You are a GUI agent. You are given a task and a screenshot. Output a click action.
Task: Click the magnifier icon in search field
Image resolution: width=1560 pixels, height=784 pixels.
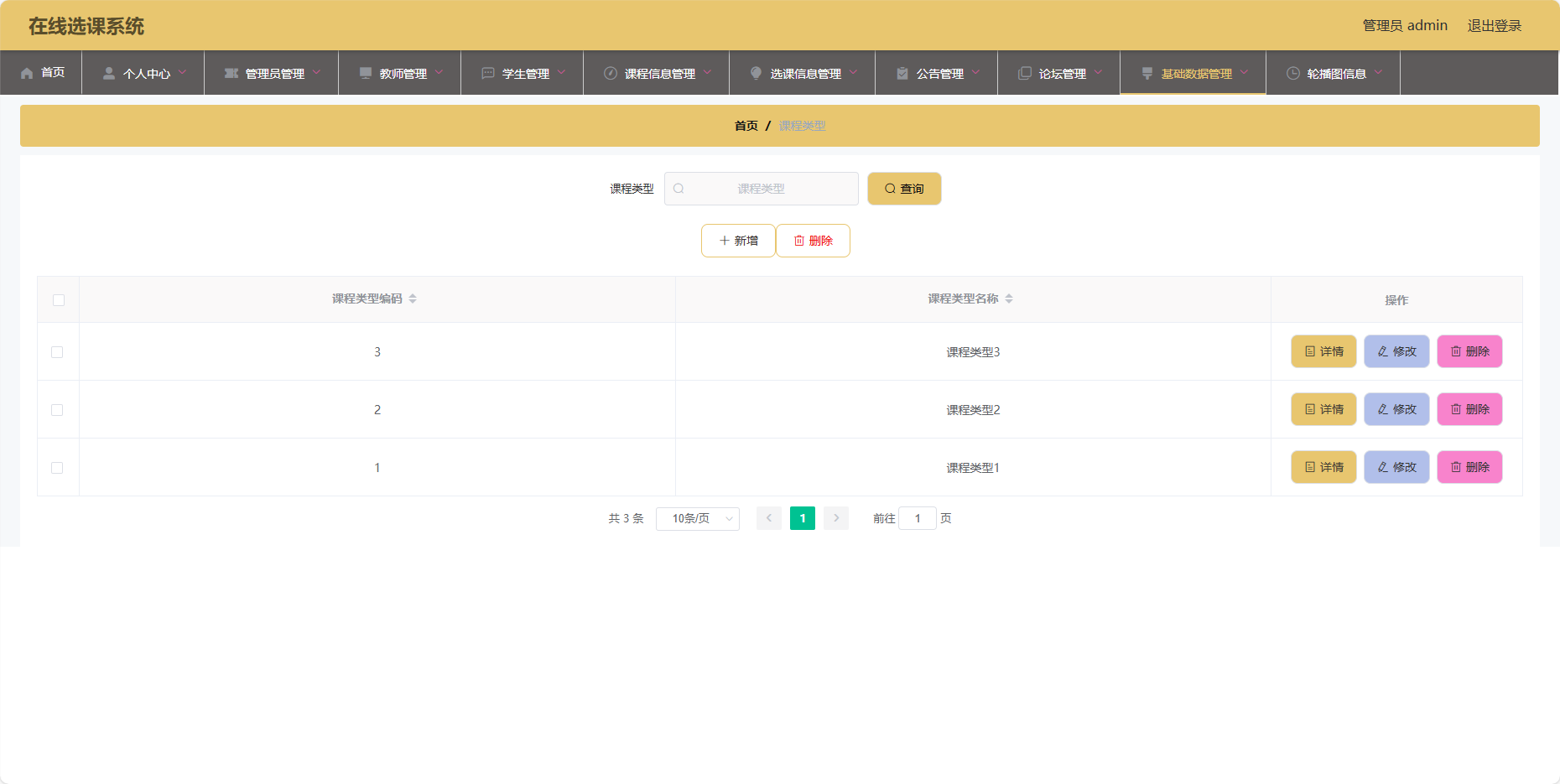point(679,189)
